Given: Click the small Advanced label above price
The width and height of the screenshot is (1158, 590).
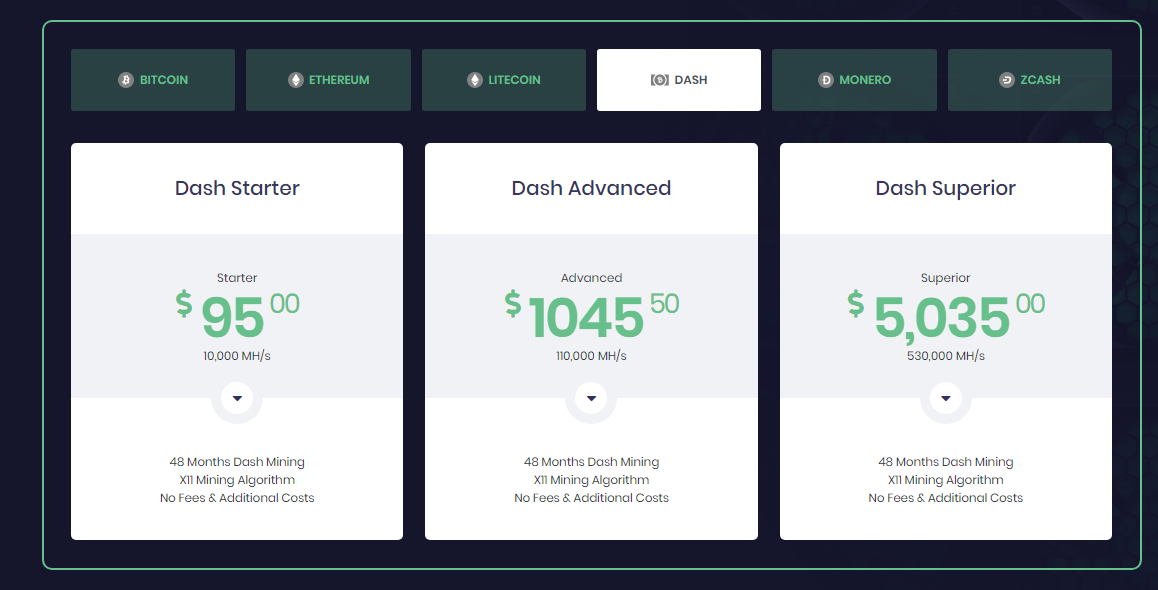Looking at the screenshot, I should pyautogui.click(x=591, y=278).
